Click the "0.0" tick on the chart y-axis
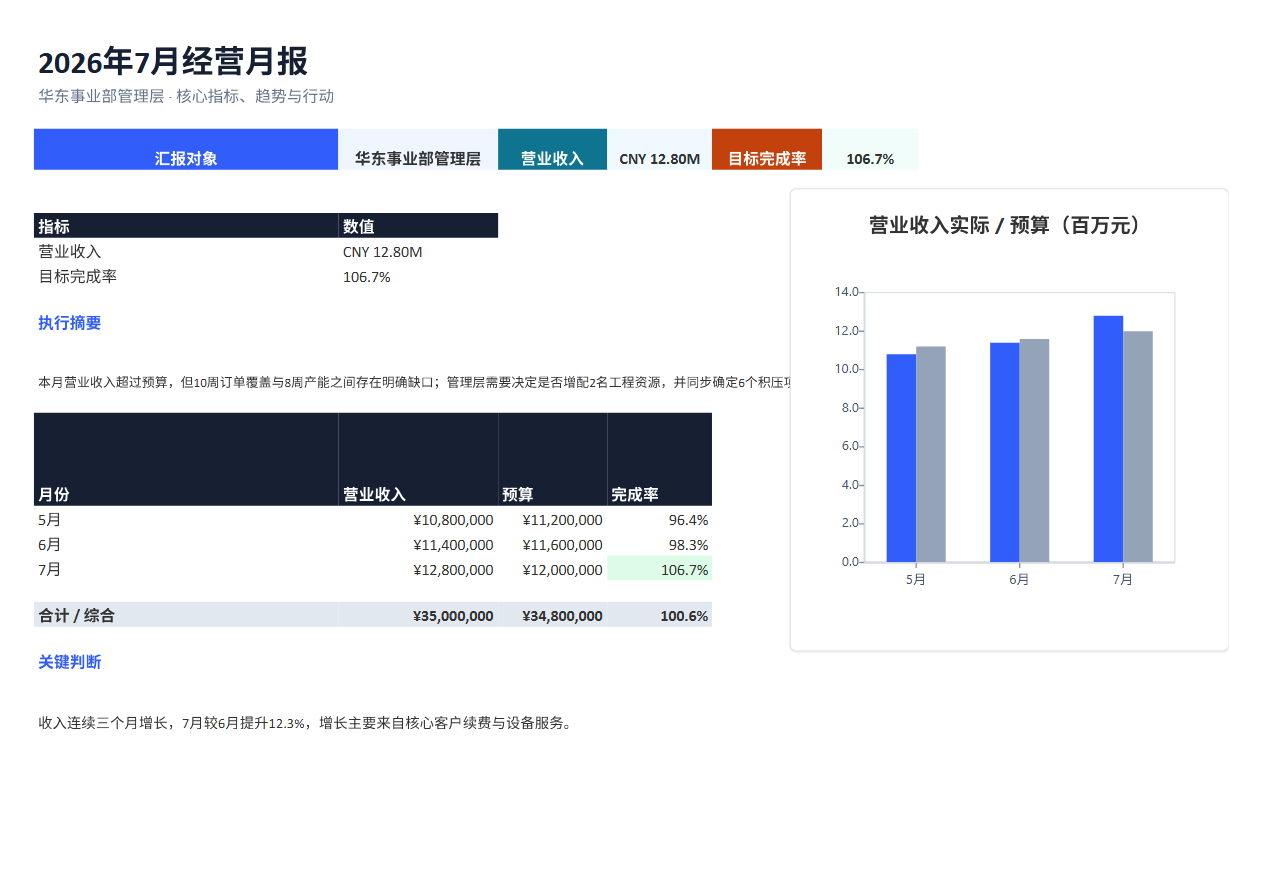Screen dimensions: 1263x893 (849, 562)
